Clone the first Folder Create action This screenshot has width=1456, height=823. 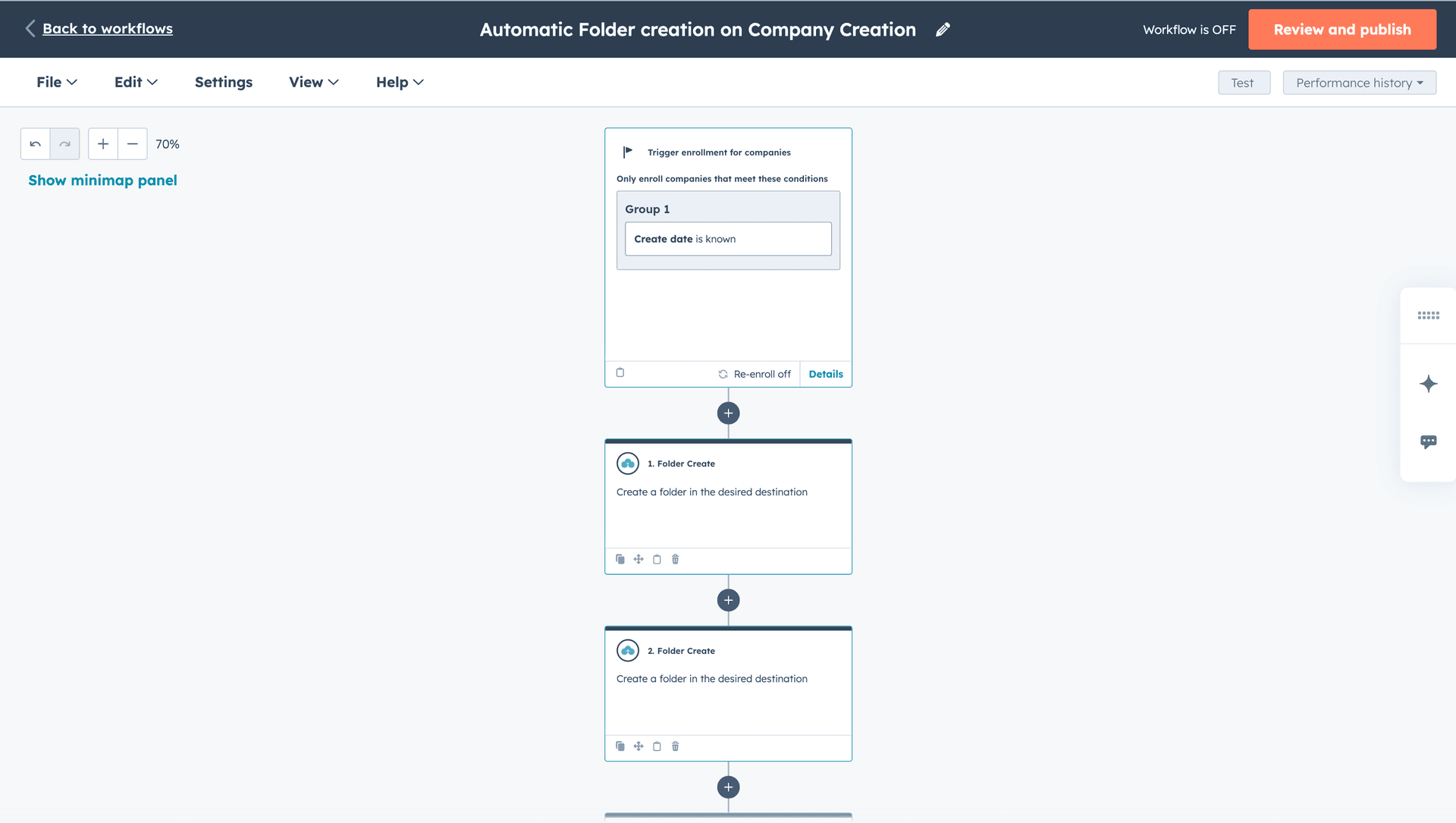[x=620, y=559]
